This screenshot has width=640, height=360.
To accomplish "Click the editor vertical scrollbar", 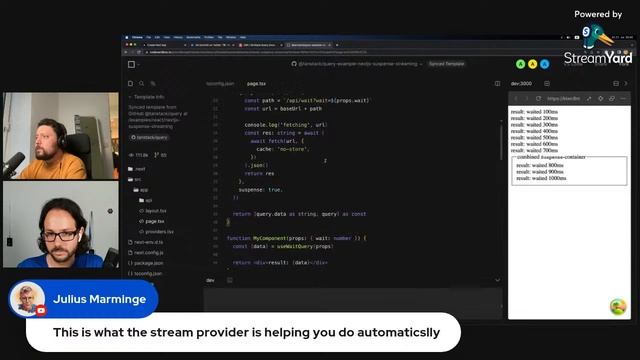I will tap(502, 141).
